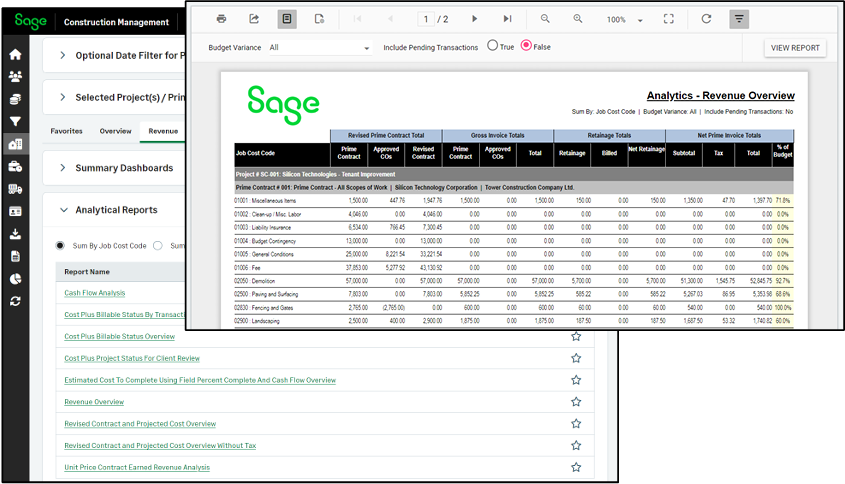Image resolution: width=845 pixels, height=484 pixels.
Task: Open Revised Contract Overview Without Tax link
Action: (160, 445)
